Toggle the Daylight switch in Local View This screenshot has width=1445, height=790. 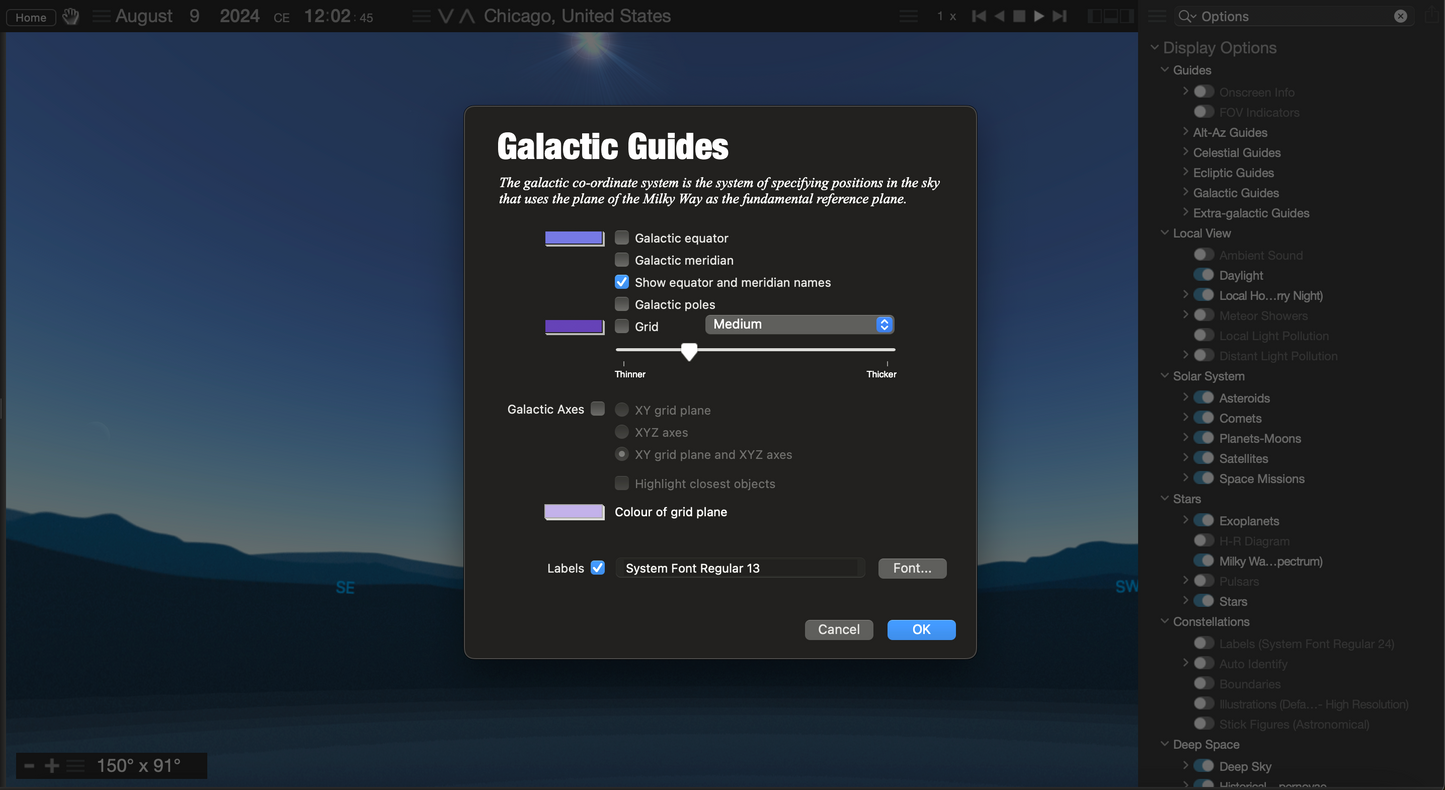click(1204, 275)
